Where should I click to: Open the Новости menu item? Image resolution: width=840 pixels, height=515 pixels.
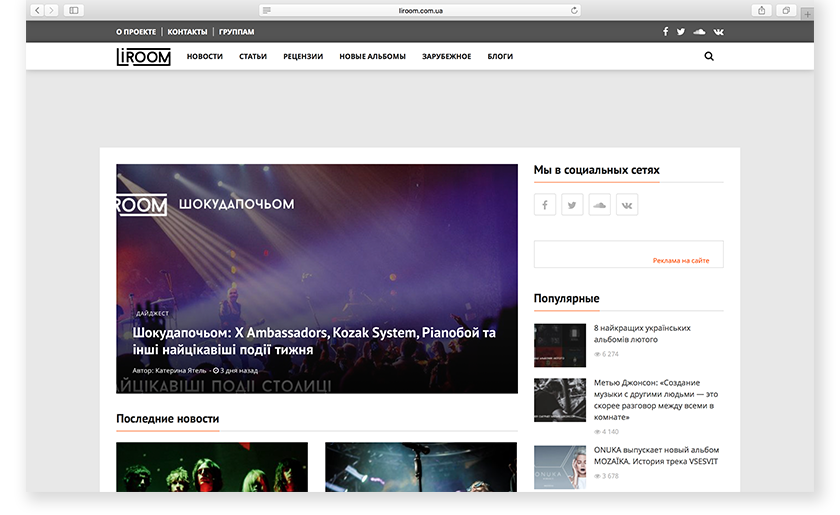(205, 57)
